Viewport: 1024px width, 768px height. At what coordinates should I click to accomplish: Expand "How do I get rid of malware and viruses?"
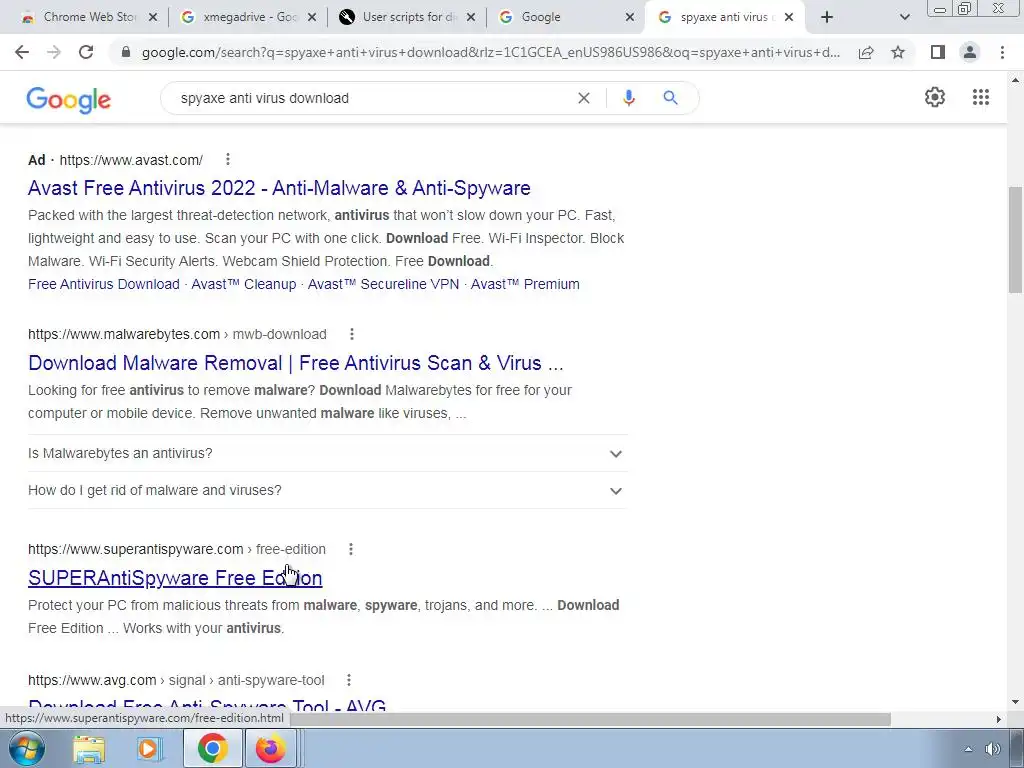pyautogui.click(x=327, y=490)
